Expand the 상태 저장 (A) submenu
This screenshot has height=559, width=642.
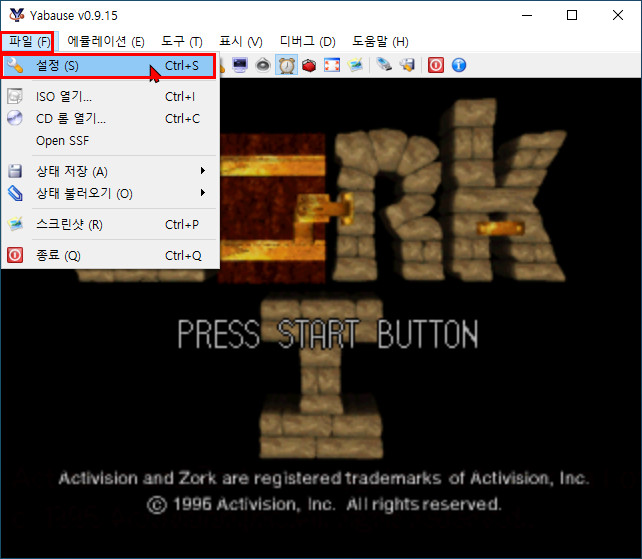tap(109, 171)
